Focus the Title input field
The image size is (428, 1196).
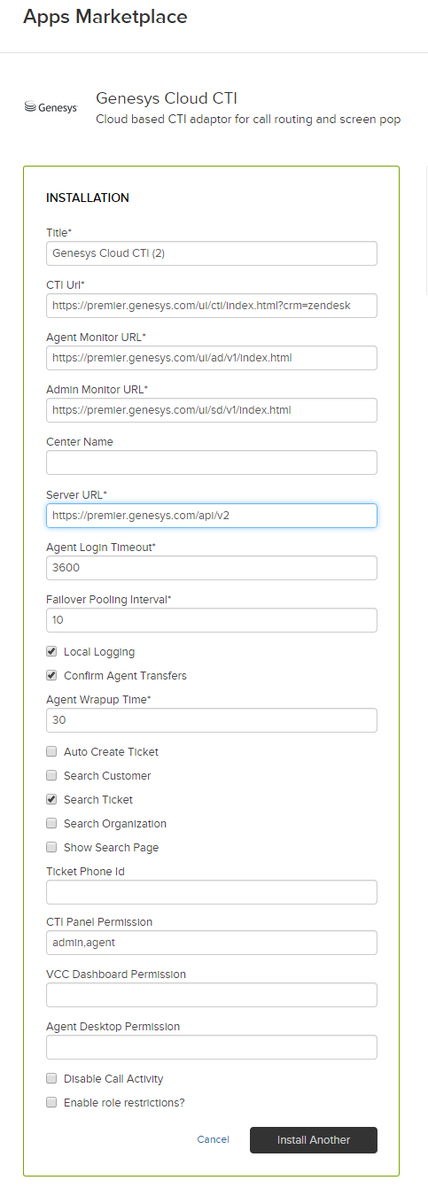[211, 253]
